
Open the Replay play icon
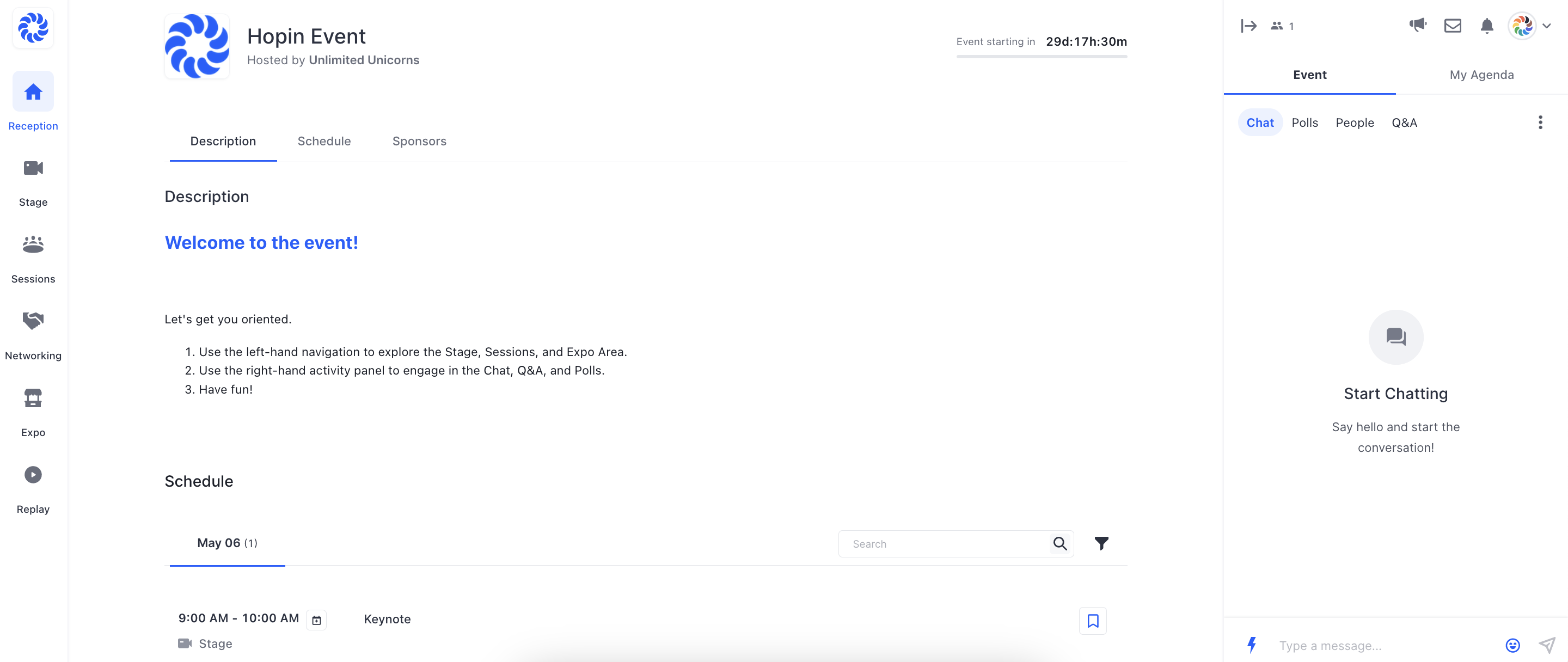33,475
